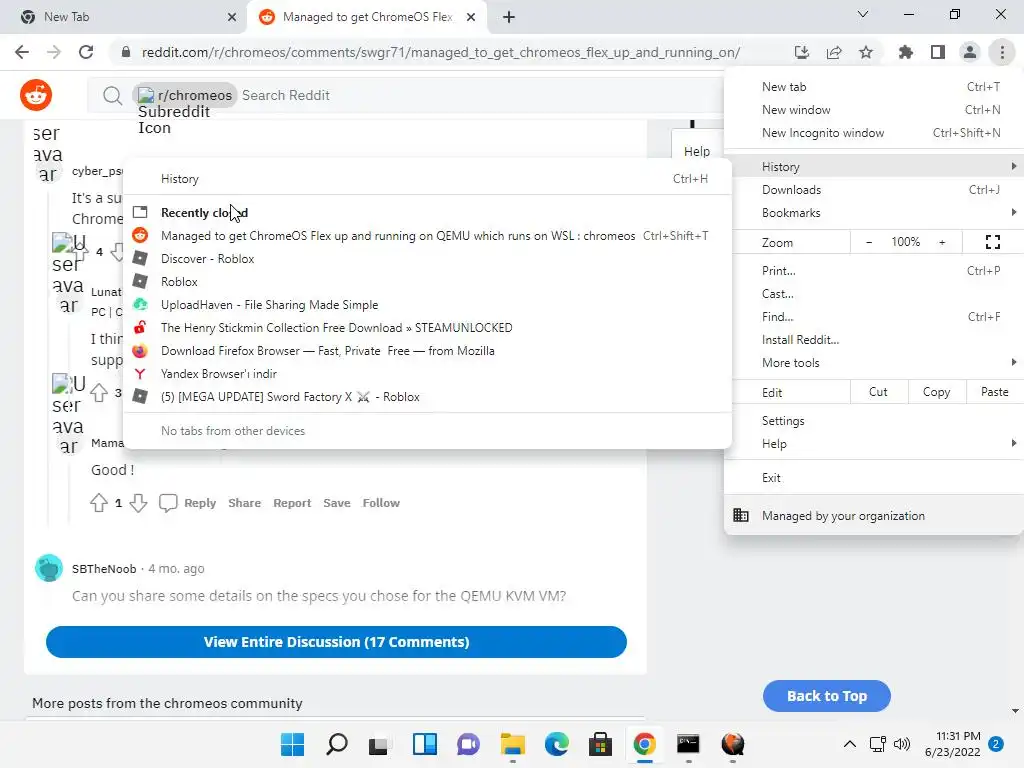The image size is (1024, 768).
Task: Select New window in the Chrome menu
Action: click(x=873, y=110)
